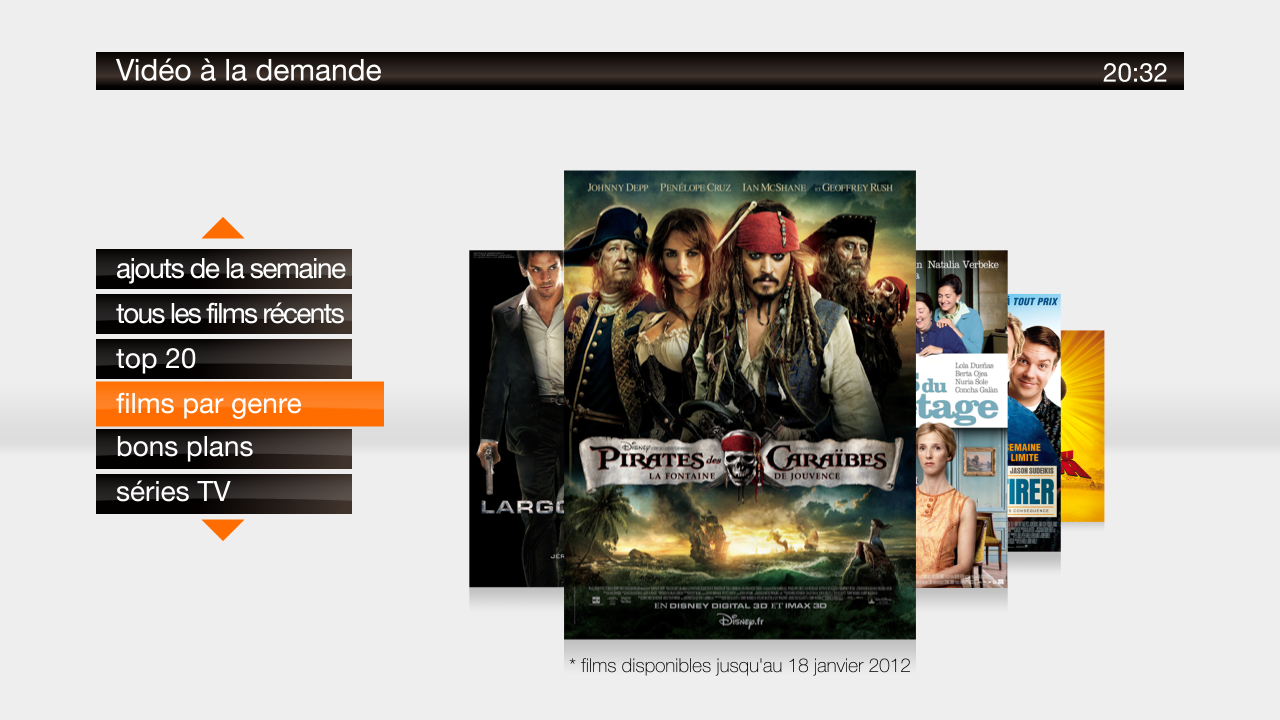Select the Pirates des Caraïbes poster

pos(740,405)
